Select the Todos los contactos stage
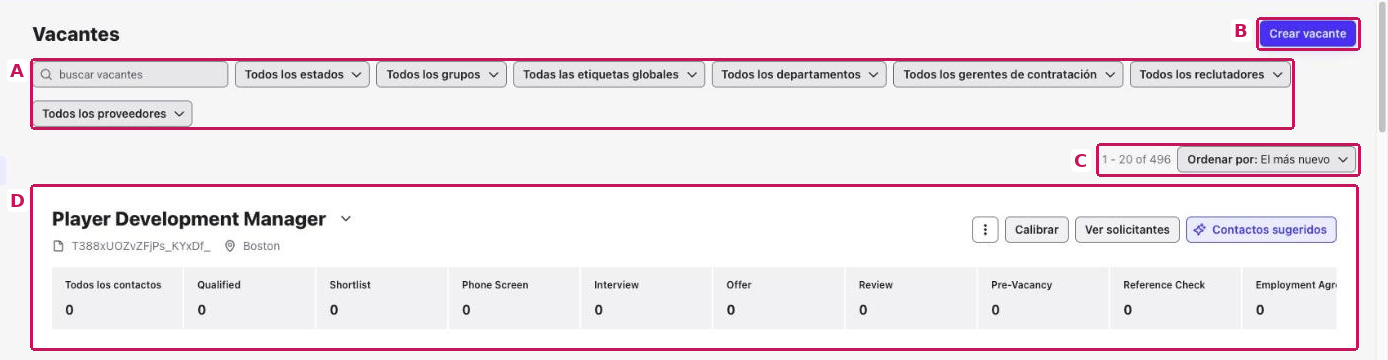The height and width of the screenshot is (360, 1388). pos(117,298)
